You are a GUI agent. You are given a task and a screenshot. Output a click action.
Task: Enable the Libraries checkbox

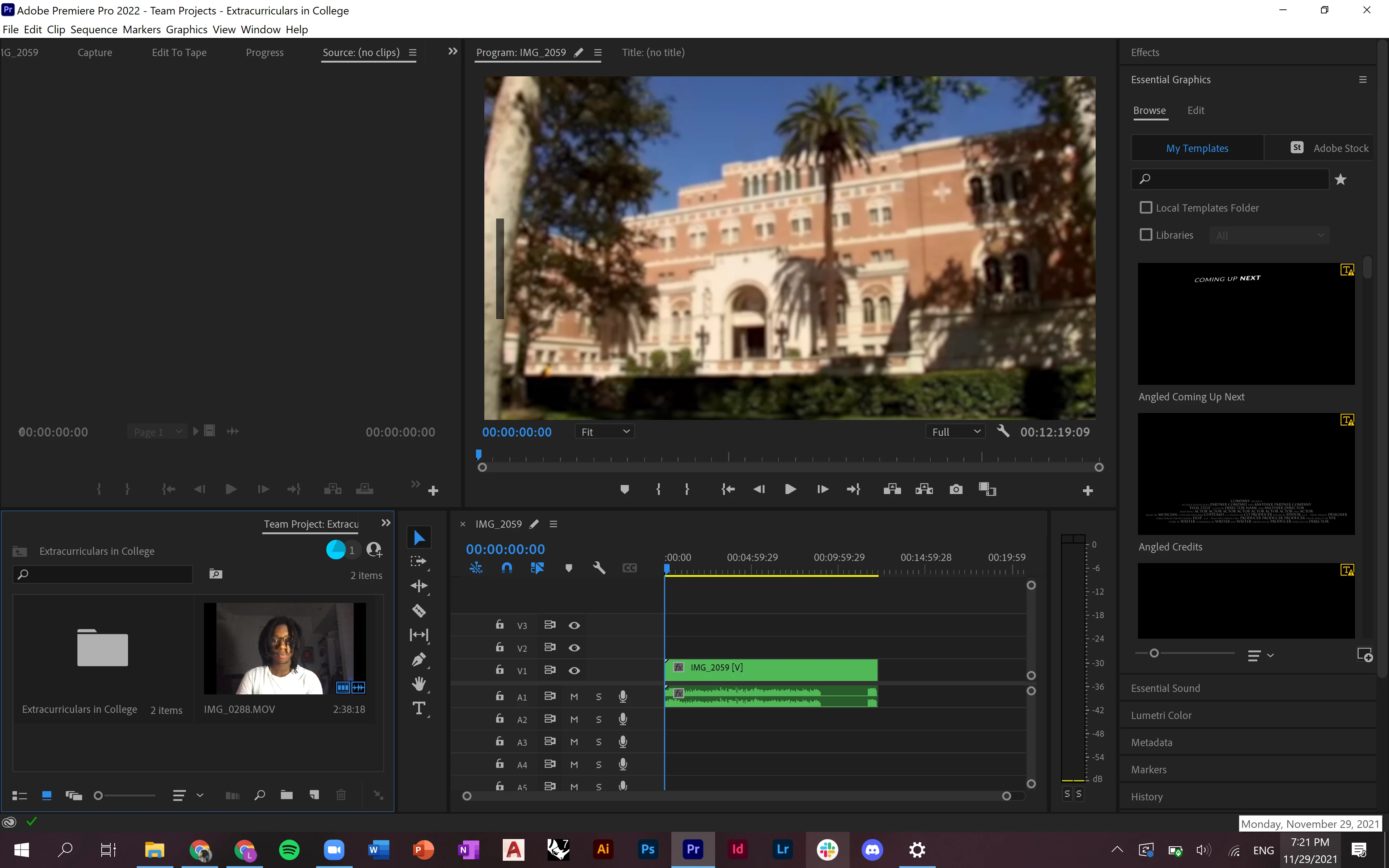coord(1146,235)
